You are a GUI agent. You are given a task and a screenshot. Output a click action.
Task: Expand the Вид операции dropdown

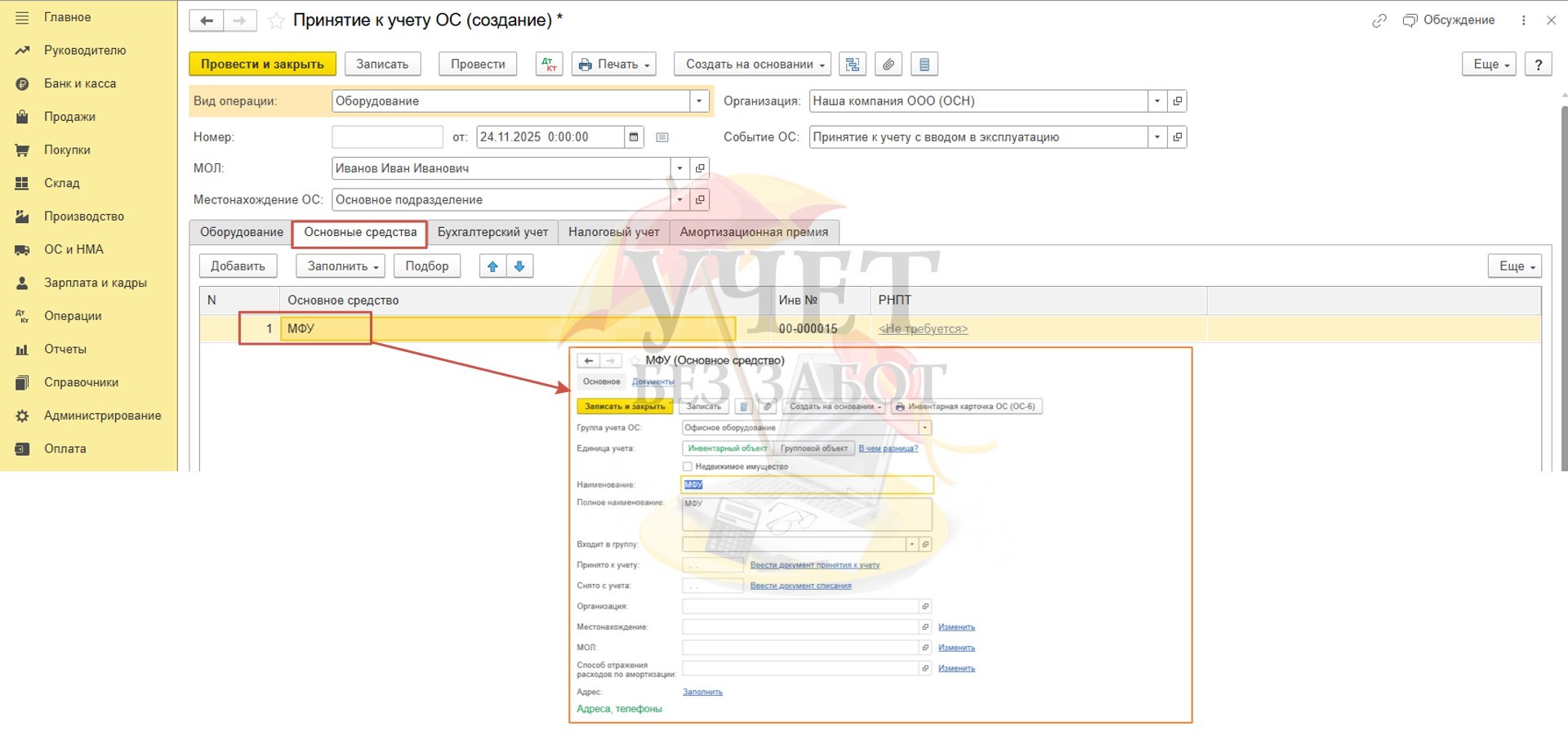[699, 101]
